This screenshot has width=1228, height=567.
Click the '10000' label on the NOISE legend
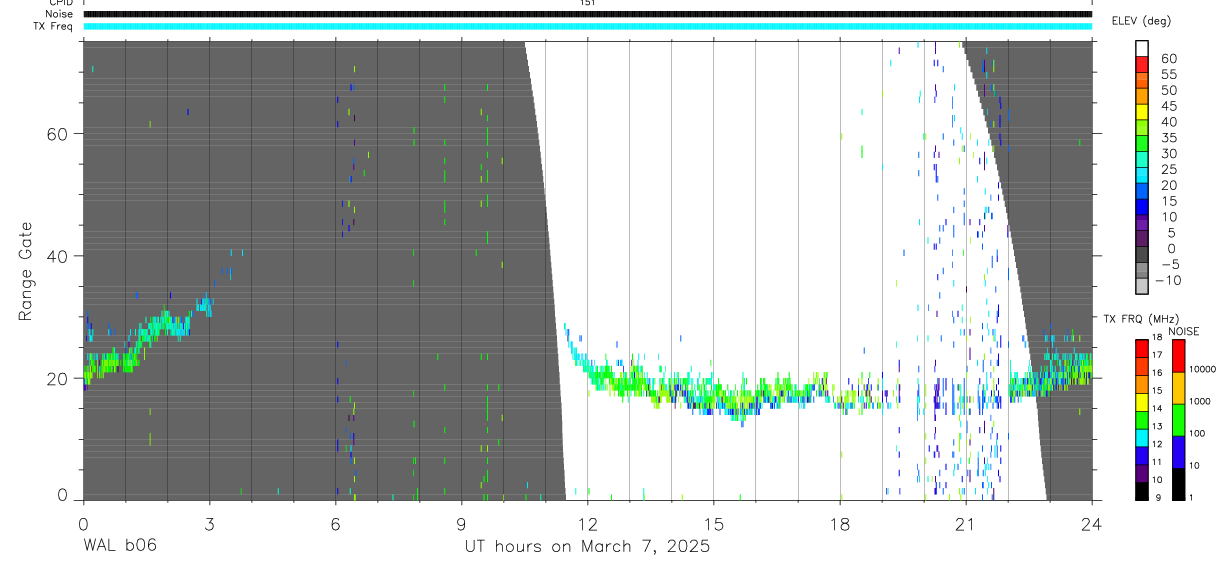[1202, 369]
